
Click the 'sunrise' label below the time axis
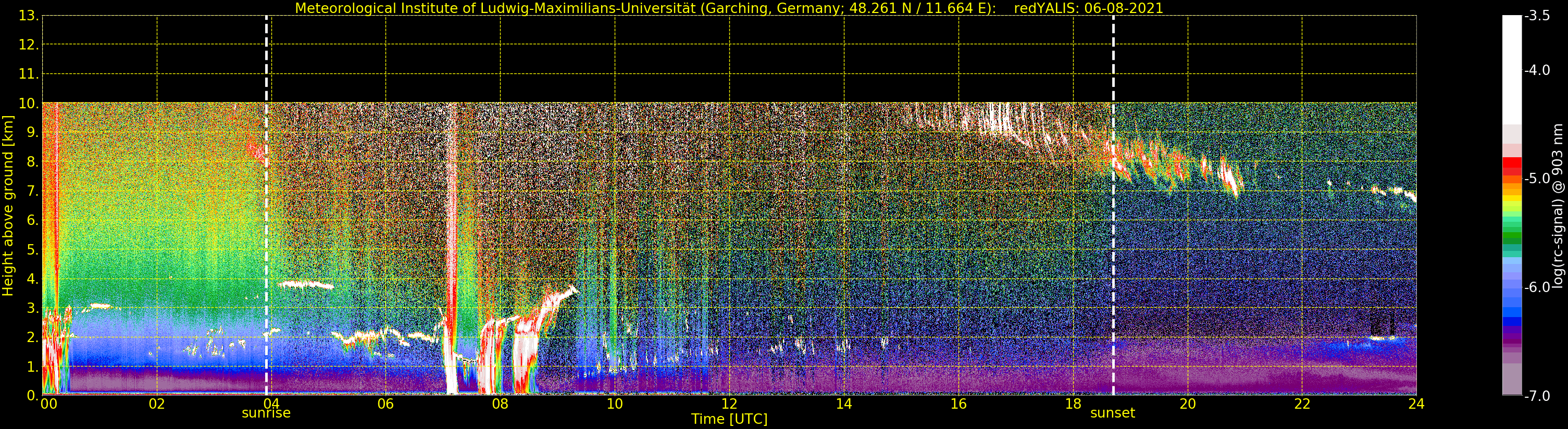tap(266, 413)
